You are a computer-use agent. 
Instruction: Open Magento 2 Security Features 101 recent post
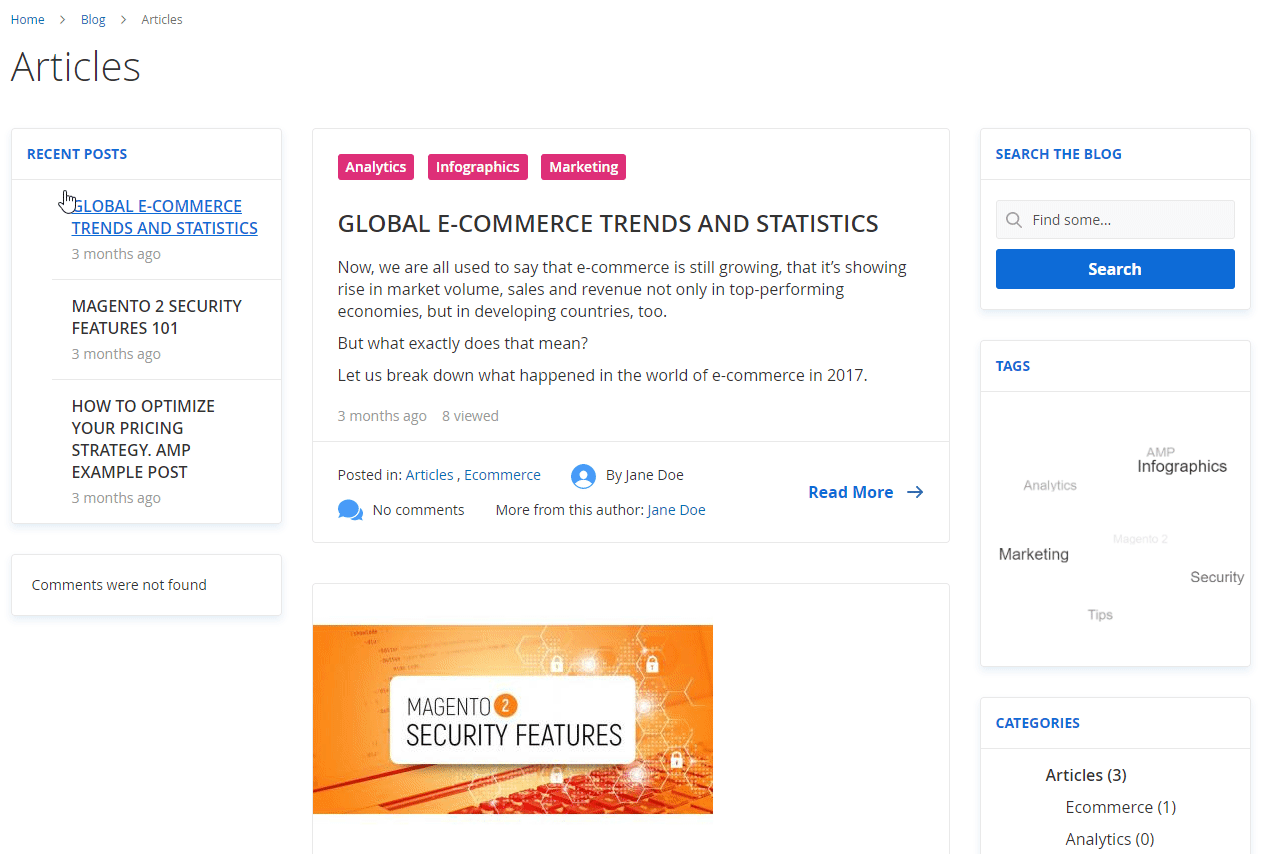coord(157,317)
